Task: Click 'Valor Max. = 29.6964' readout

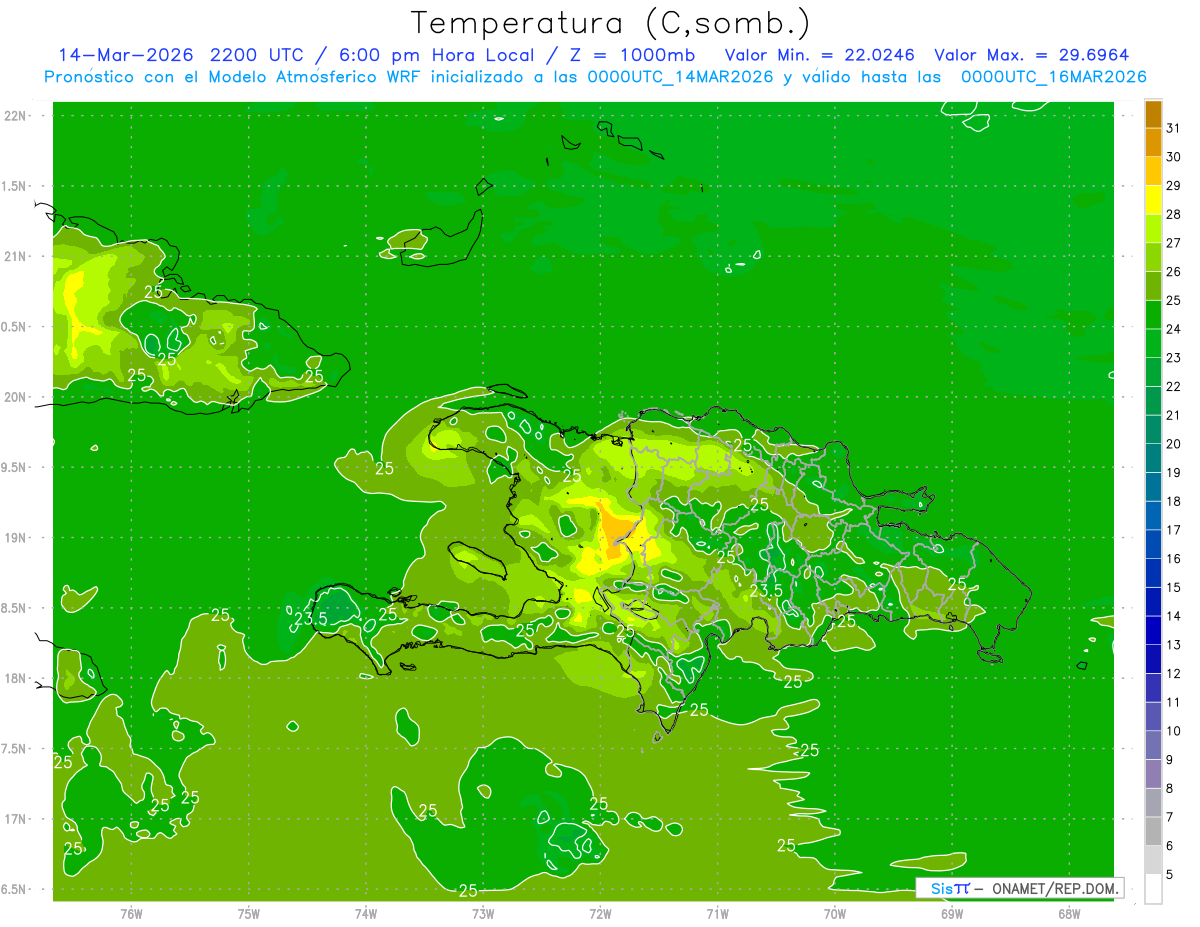Action: [x=1031, y=55]
